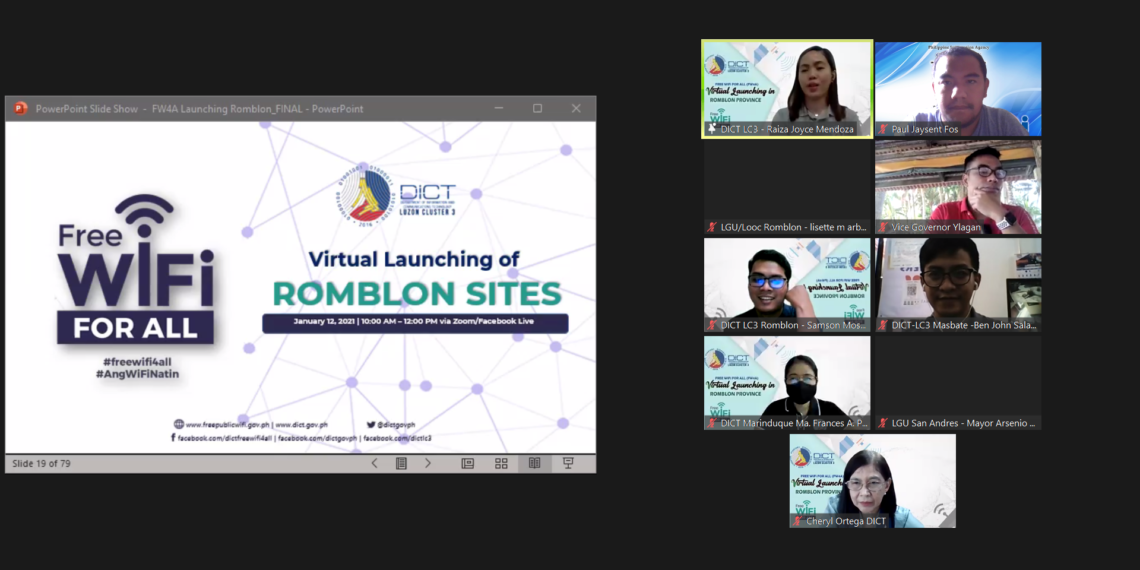
Task: Click the 'Free WiFi FOR ALL' logo on the slide
Action: [136, 269]
